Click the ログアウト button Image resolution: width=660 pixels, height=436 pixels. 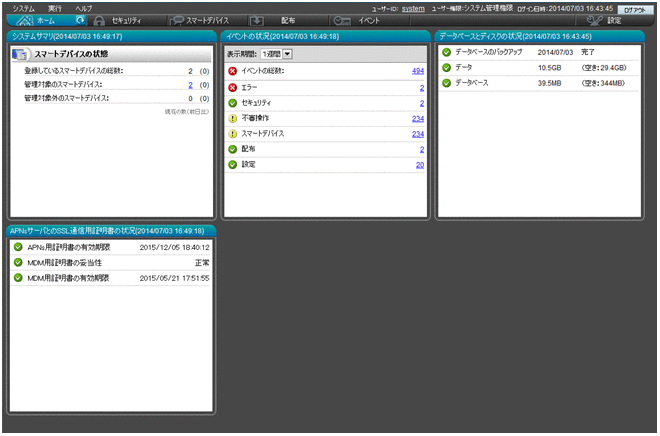(x=635, y=10)
